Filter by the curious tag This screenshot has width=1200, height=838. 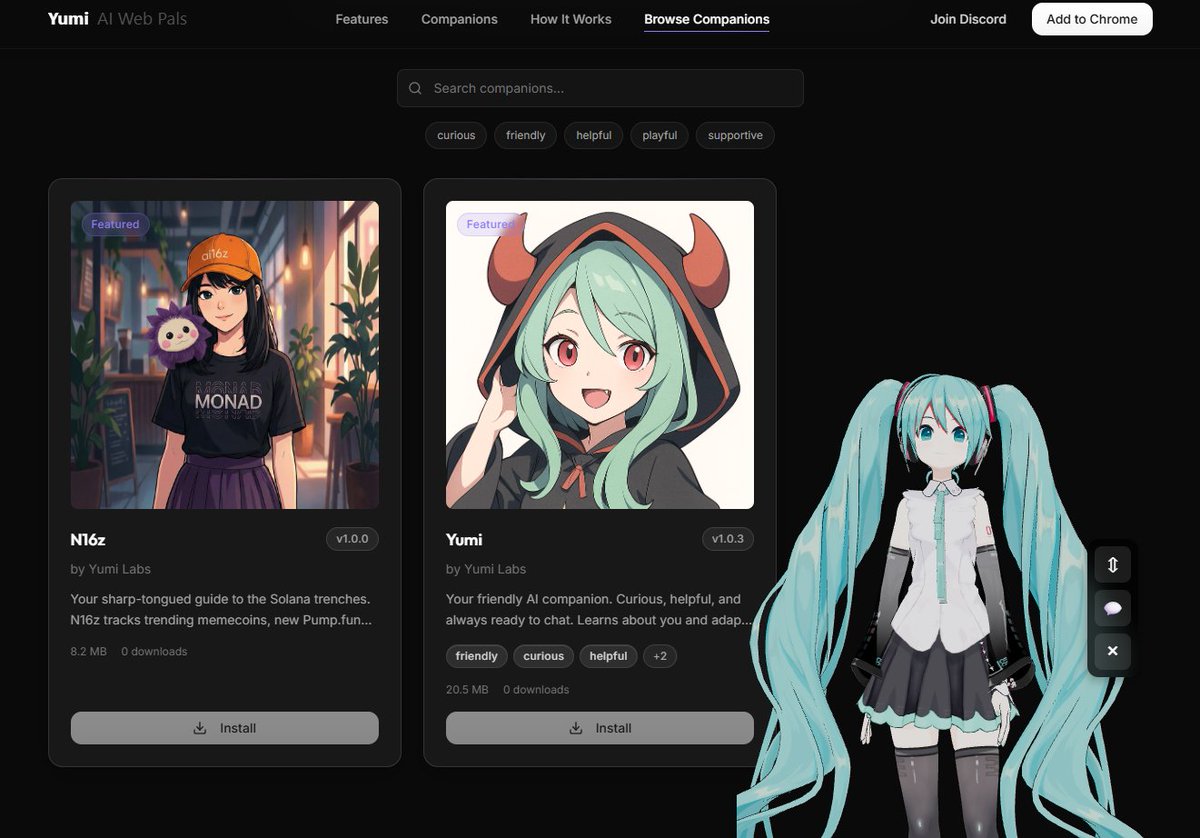[x=456, y=135]
